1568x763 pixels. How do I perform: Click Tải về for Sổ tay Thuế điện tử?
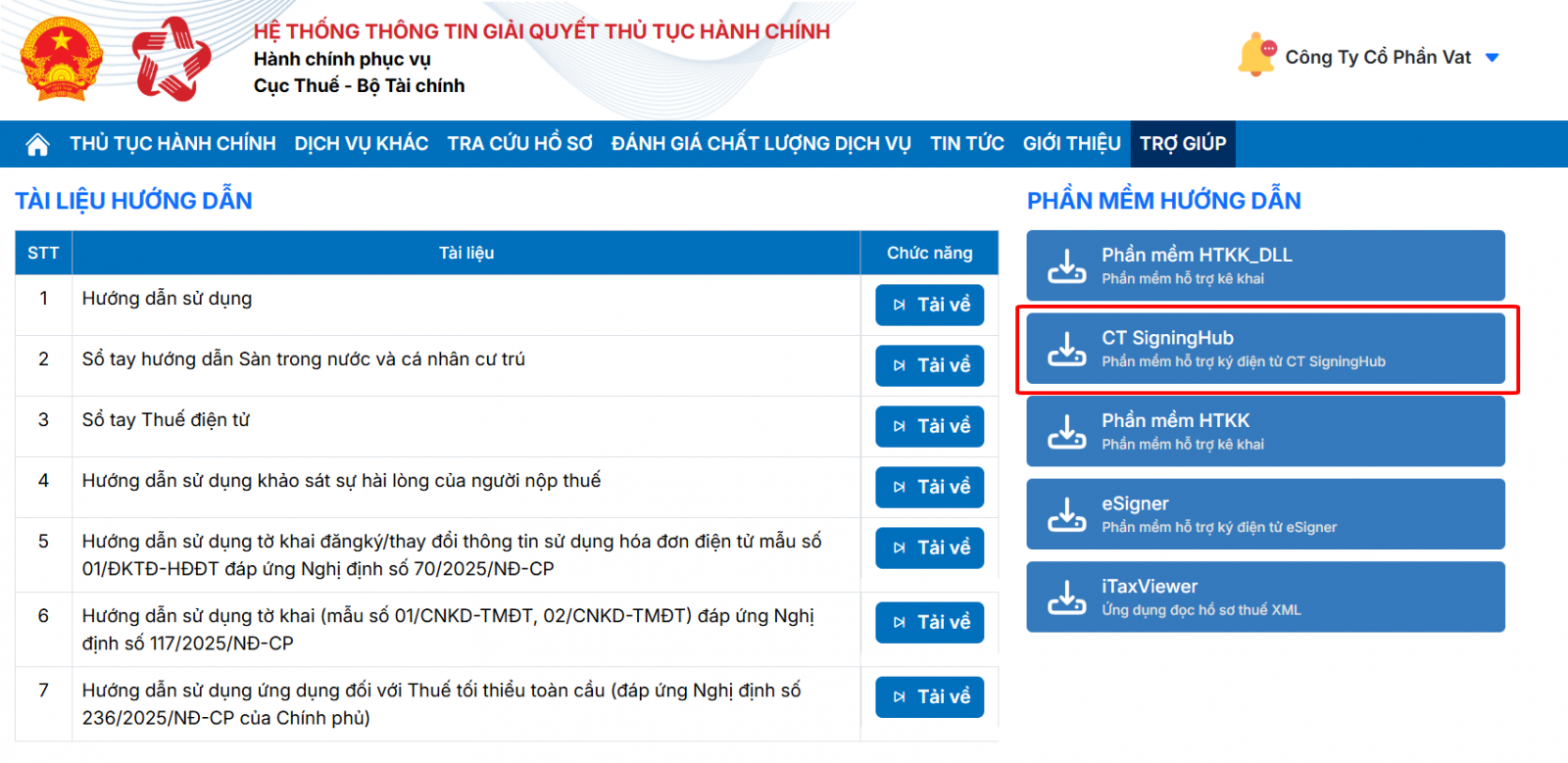coord(929,426)
